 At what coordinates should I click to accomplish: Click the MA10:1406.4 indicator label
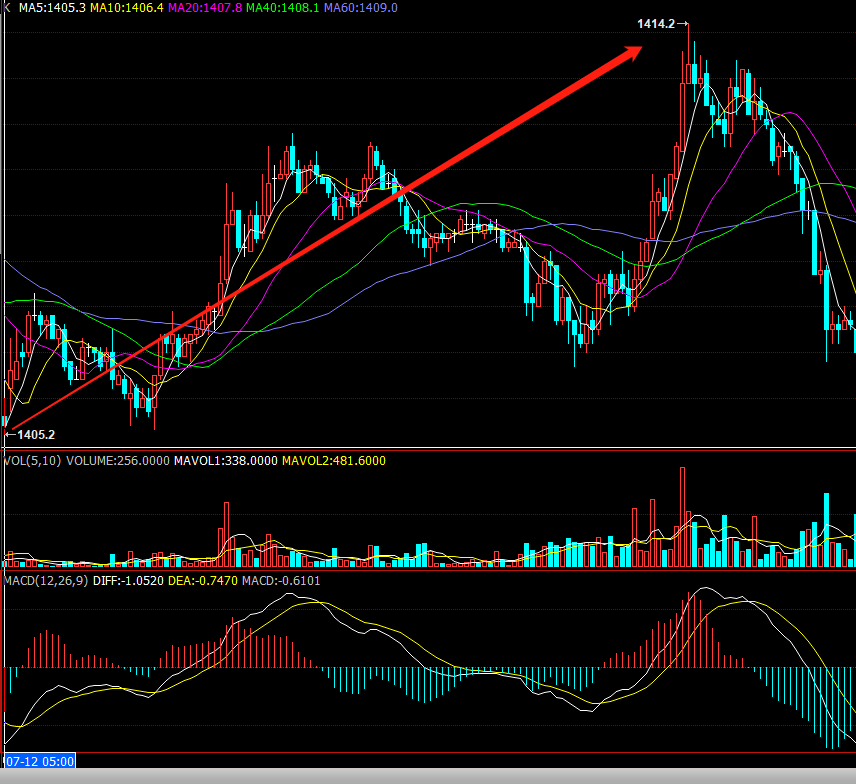[x=127, y=8]
